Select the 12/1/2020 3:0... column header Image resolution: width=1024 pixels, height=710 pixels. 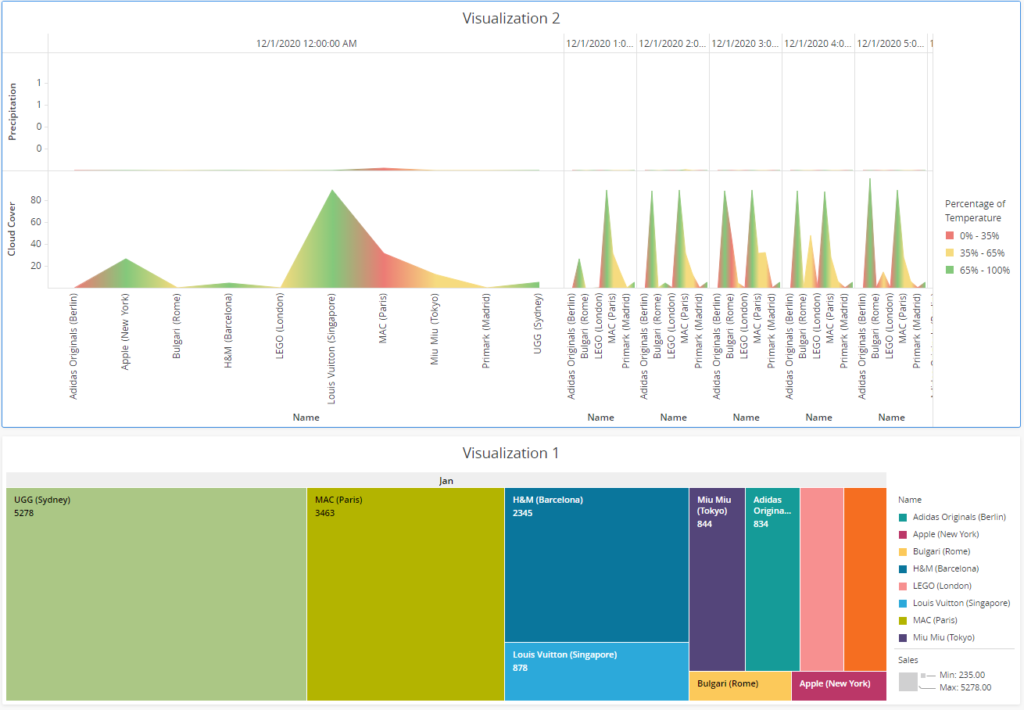click(x=745, y=44)
